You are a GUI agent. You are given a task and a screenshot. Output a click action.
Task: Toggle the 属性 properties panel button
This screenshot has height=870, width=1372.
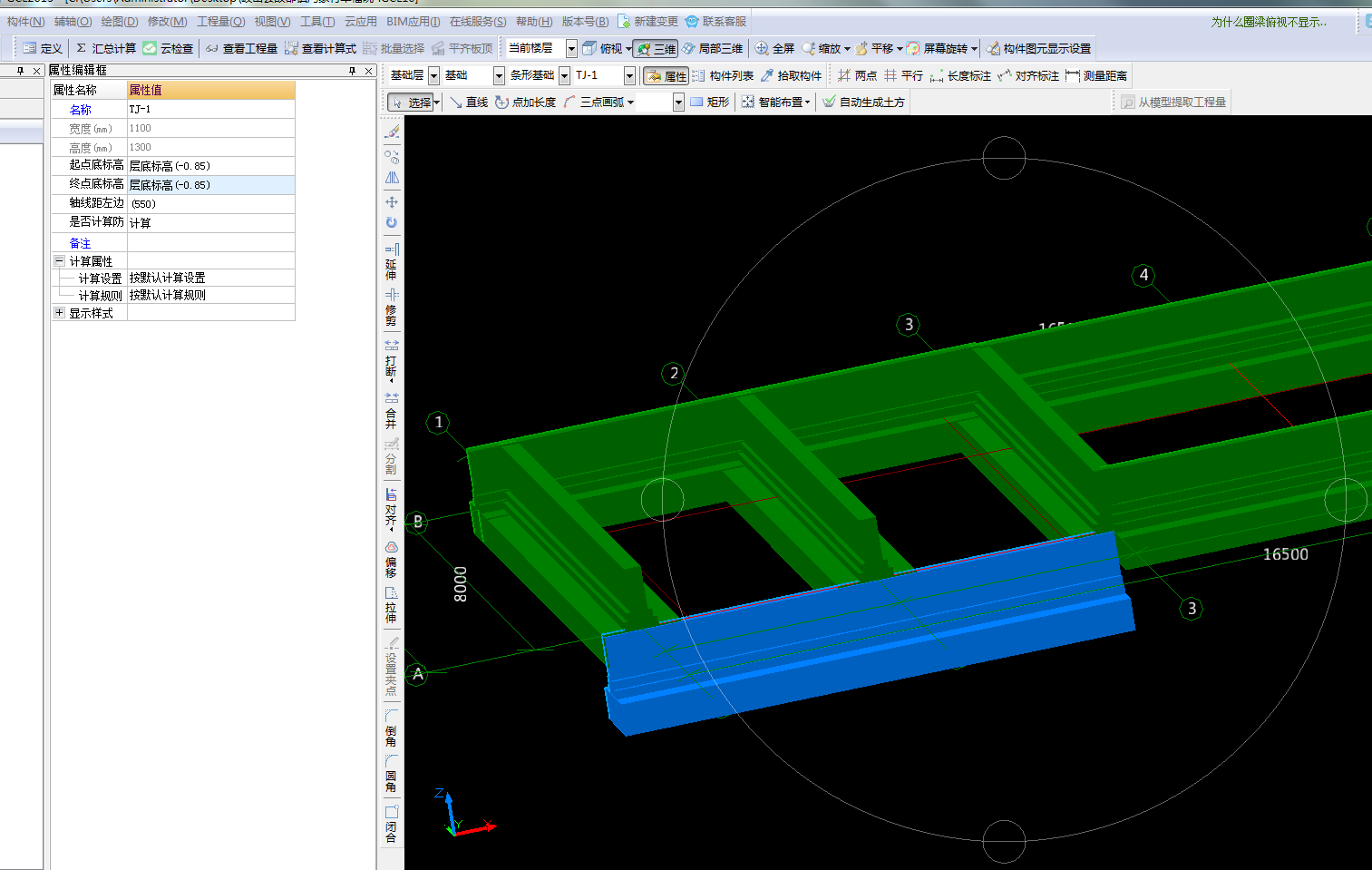(x=667, y=76)
